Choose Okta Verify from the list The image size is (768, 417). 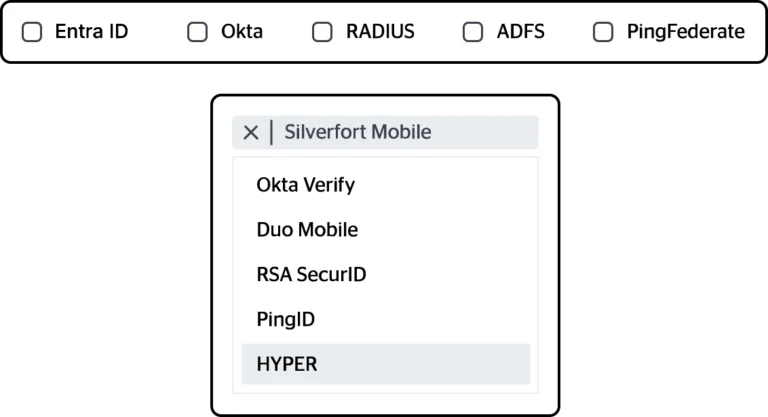pos(306,185)
